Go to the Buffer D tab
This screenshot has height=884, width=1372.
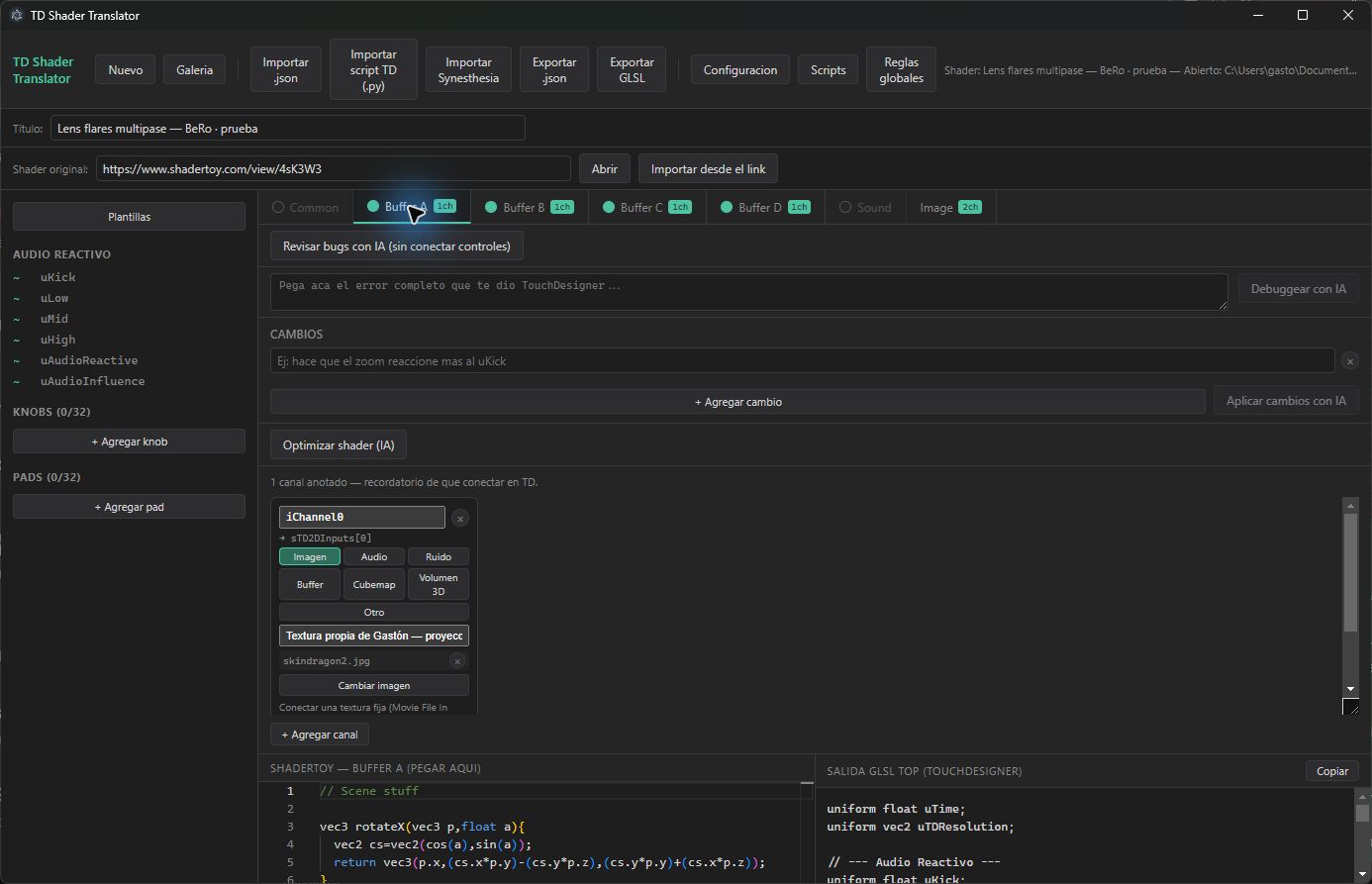766,207
